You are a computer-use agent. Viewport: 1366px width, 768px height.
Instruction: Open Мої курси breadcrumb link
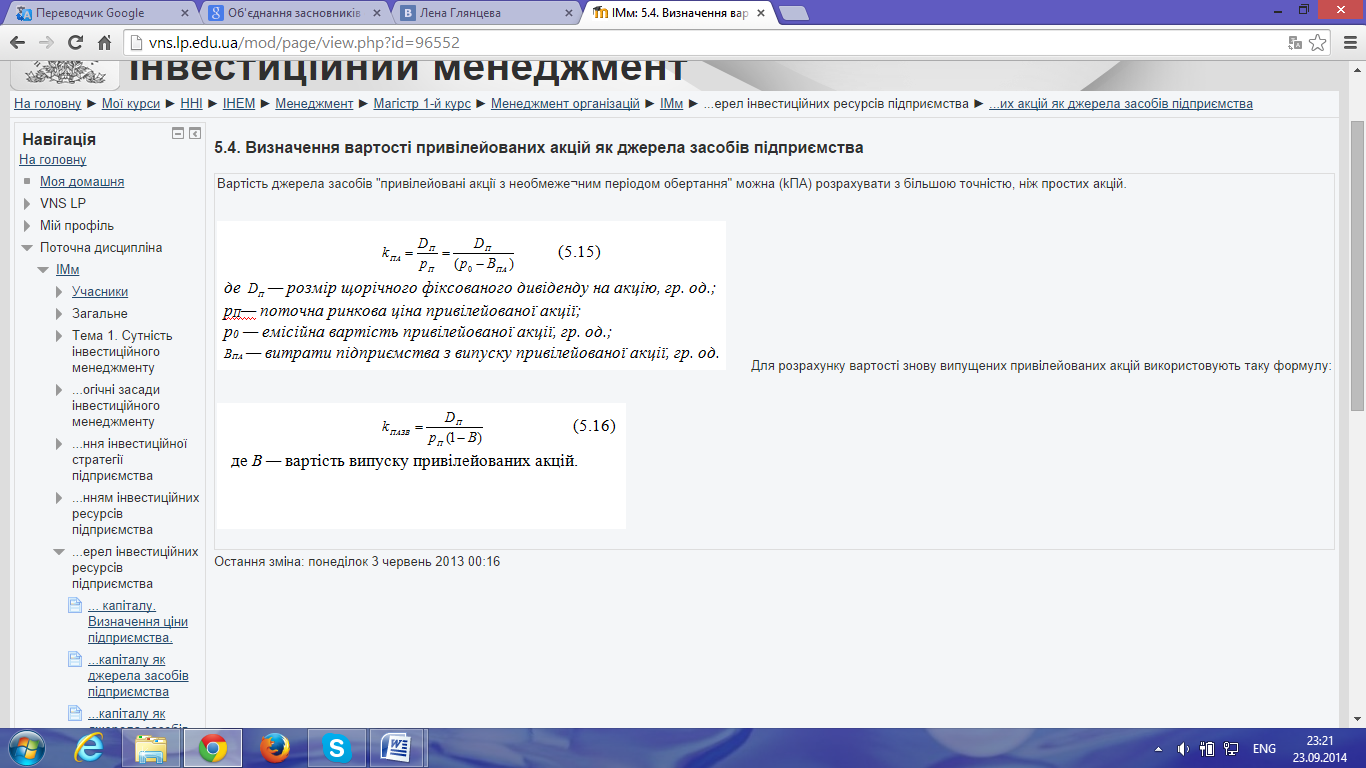[x=132, y=104]
